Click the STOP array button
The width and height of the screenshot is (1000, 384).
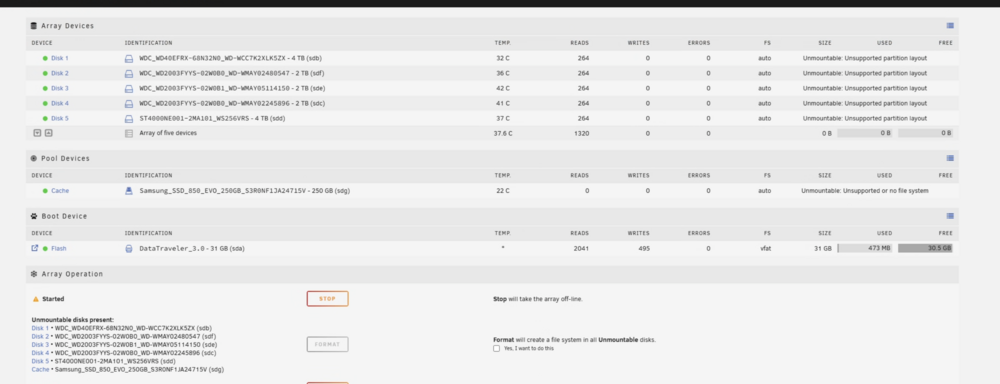tap(327, 299)
